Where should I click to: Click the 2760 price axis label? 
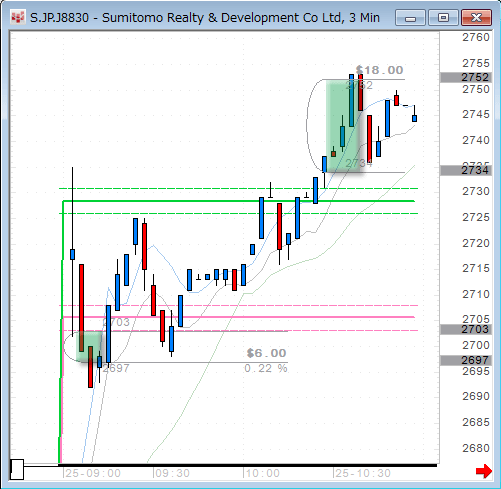click(x=476, y=37)
